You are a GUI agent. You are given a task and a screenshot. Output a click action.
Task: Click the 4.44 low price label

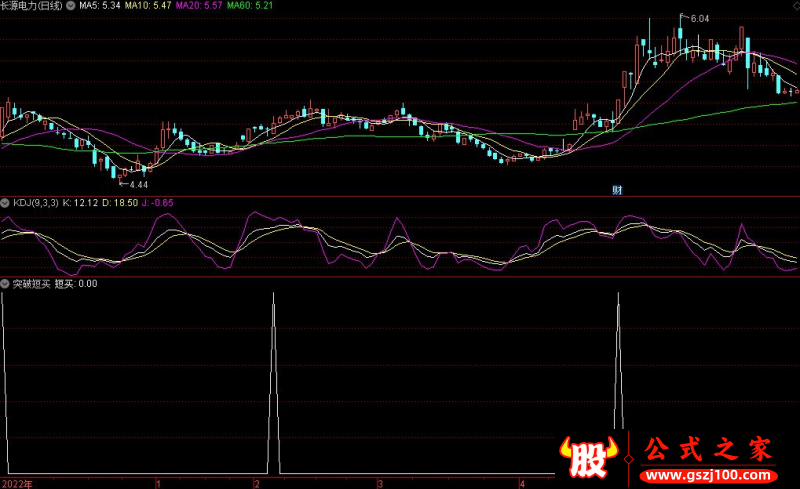[136, 185]
